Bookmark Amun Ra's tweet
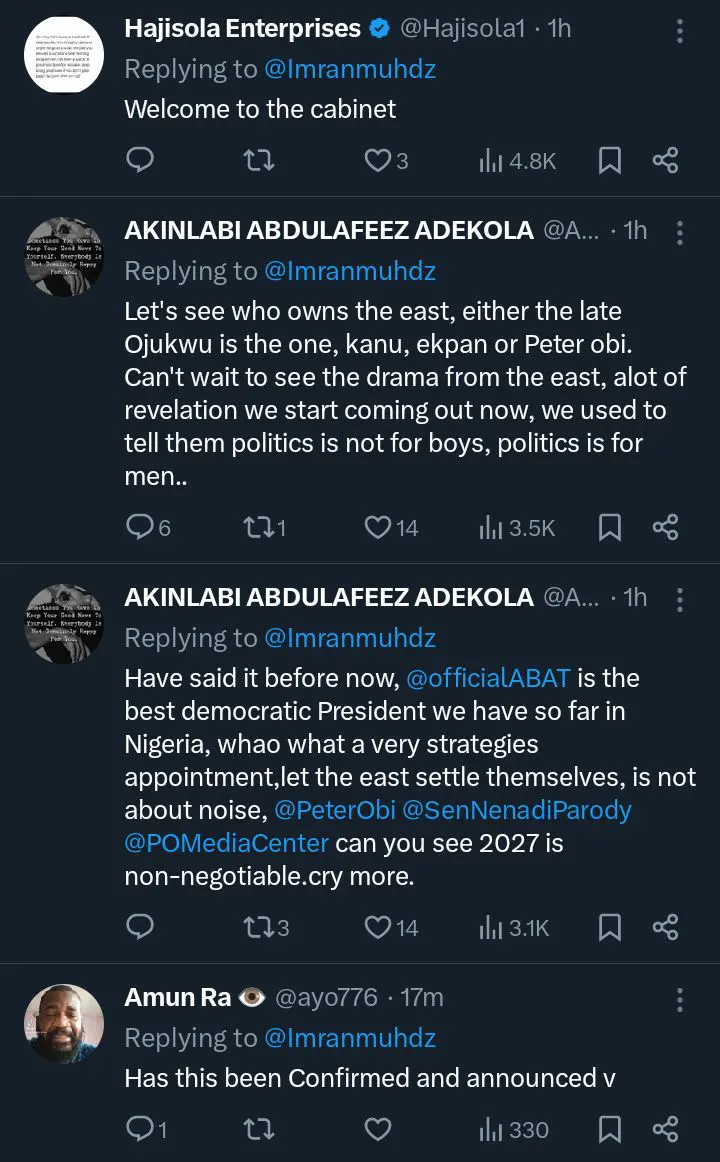 [x=609, y=1130]
